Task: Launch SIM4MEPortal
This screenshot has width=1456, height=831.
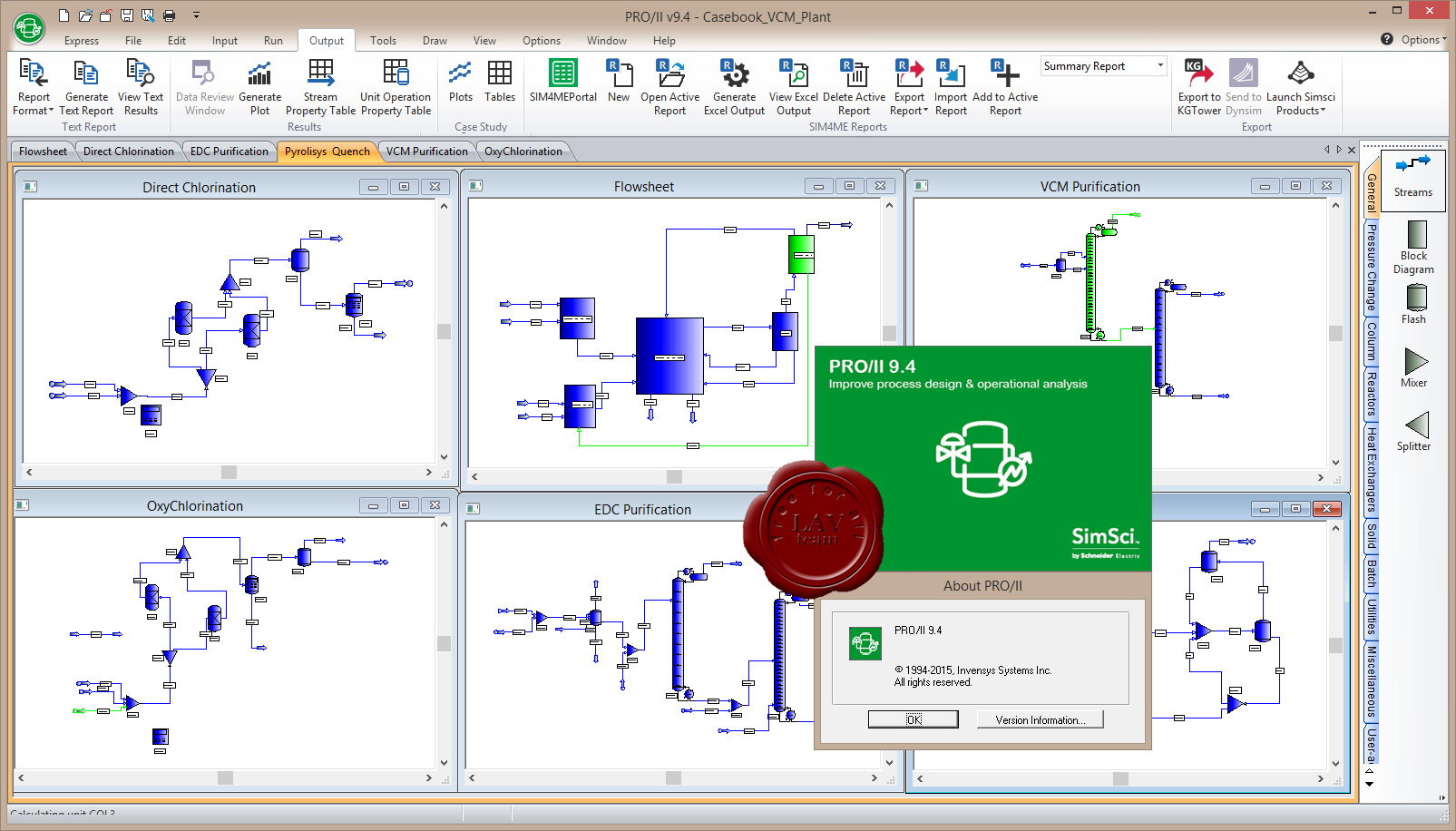Action: click(x=563, y=82)
